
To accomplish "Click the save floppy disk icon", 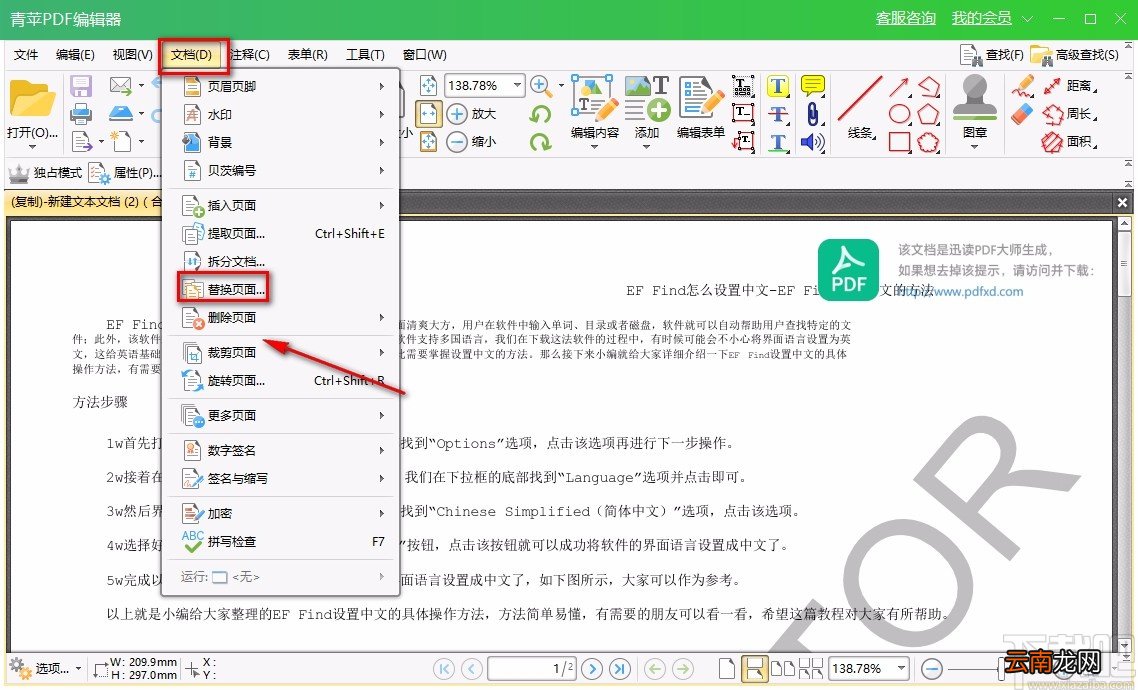I will [81, 86].
